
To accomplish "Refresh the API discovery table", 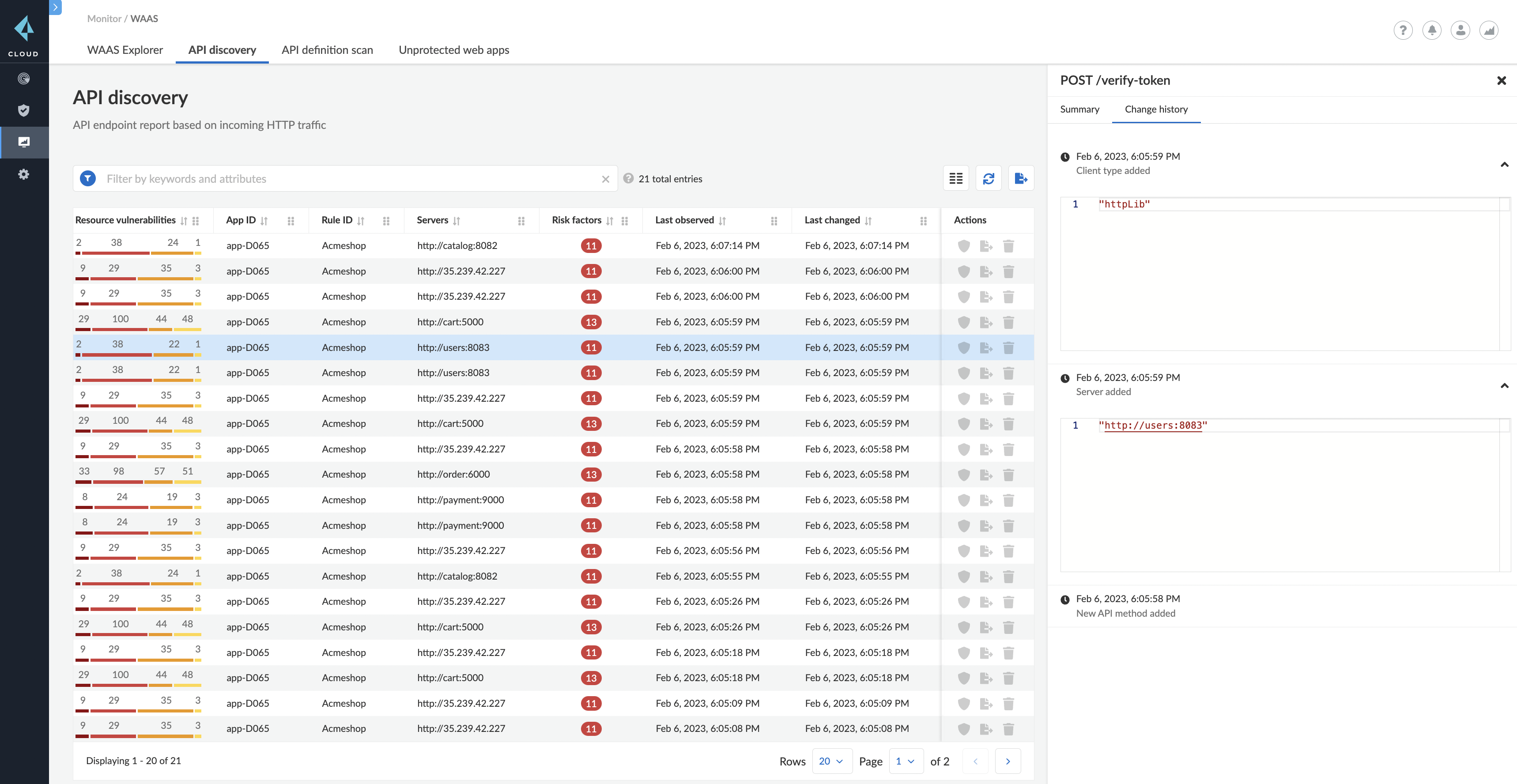I will 988,178.
